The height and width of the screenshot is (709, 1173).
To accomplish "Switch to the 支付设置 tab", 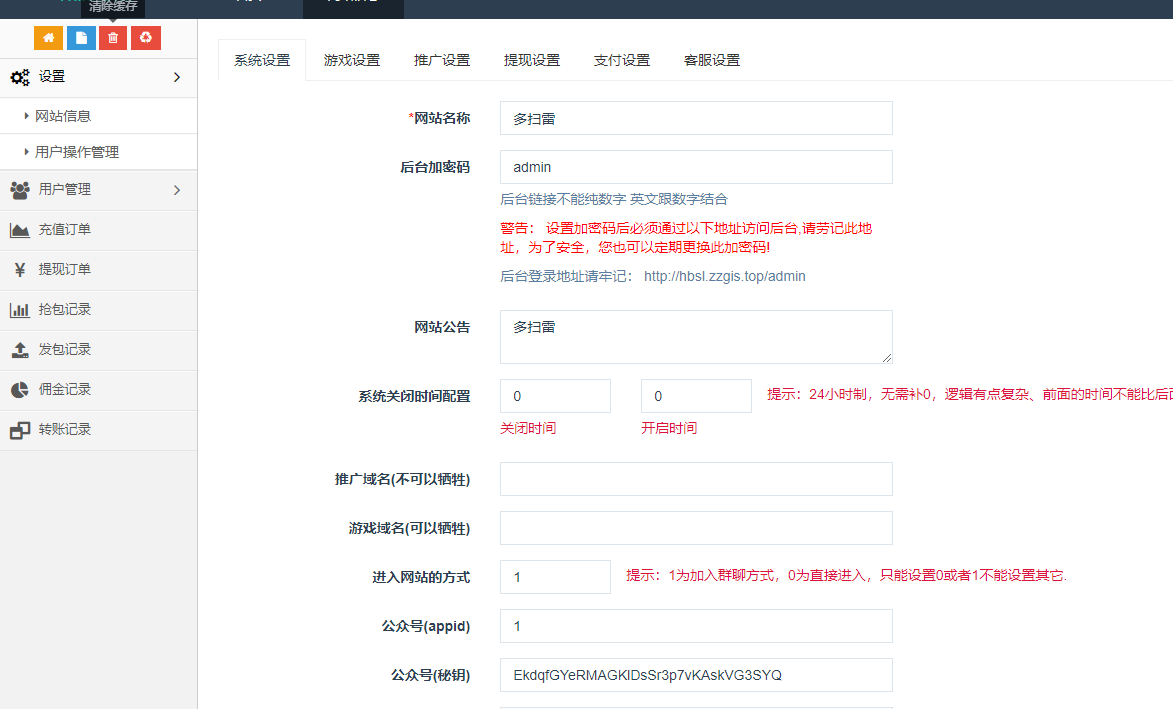I will click(622, 60).
